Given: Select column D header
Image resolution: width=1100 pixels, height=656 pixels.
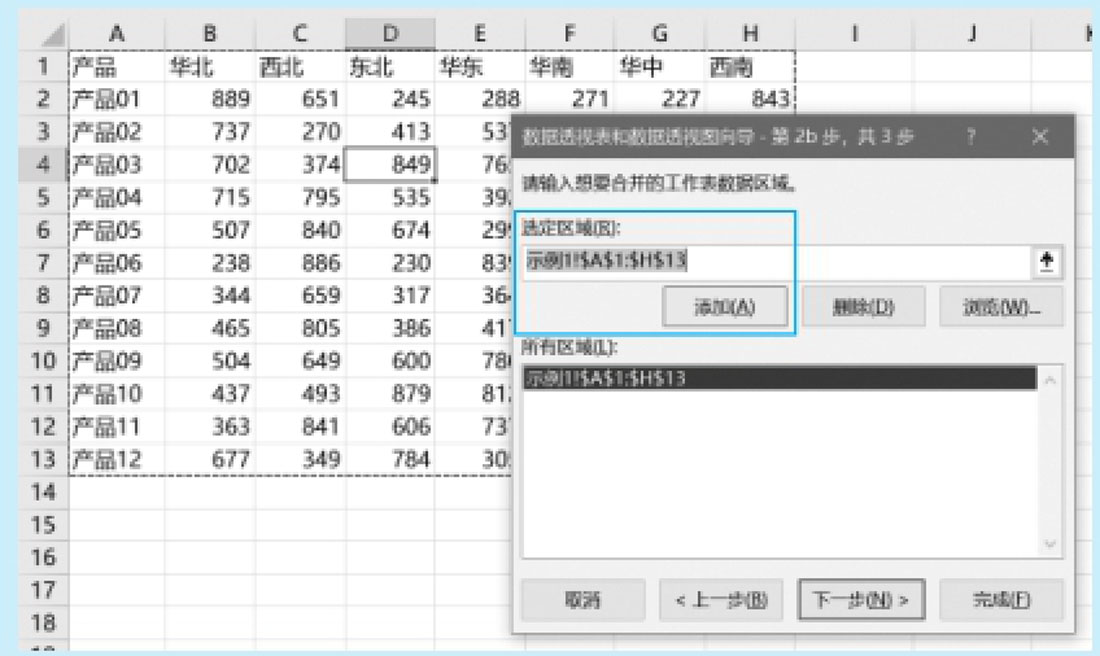Looking at the screenshot, I should click(x=390, y=34).
